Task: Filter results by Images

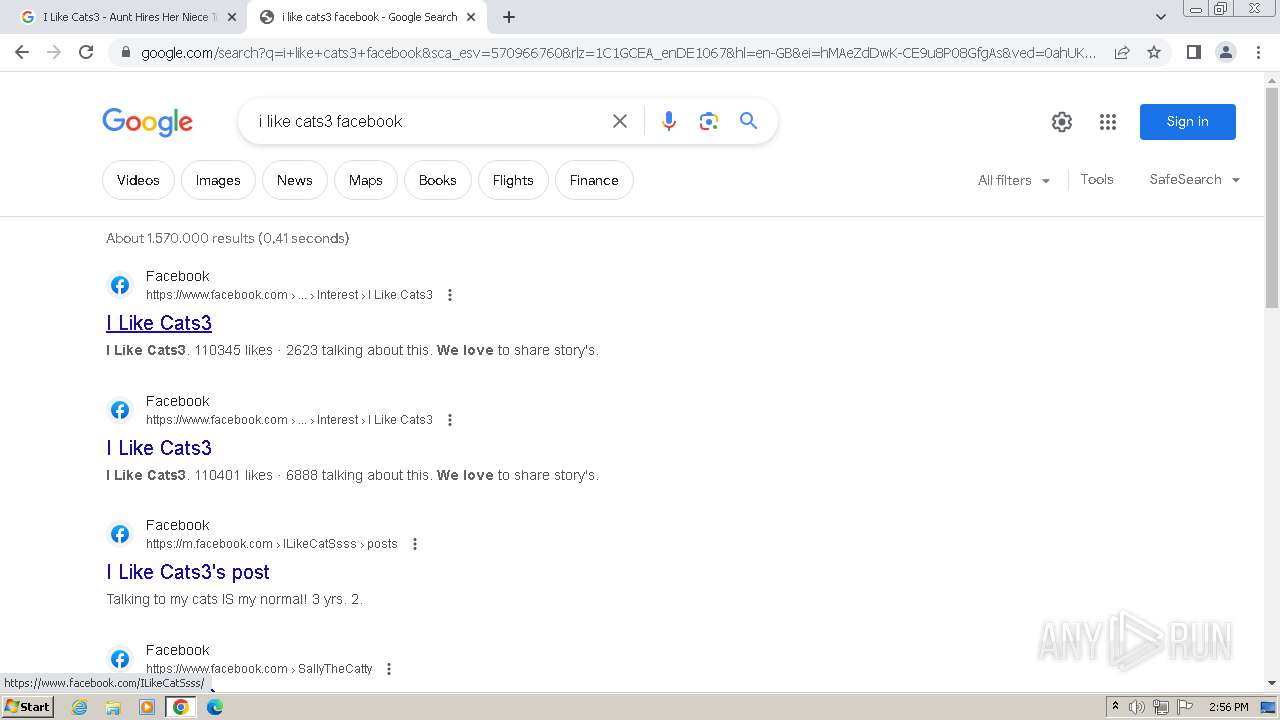Action: tap(218, 180)
